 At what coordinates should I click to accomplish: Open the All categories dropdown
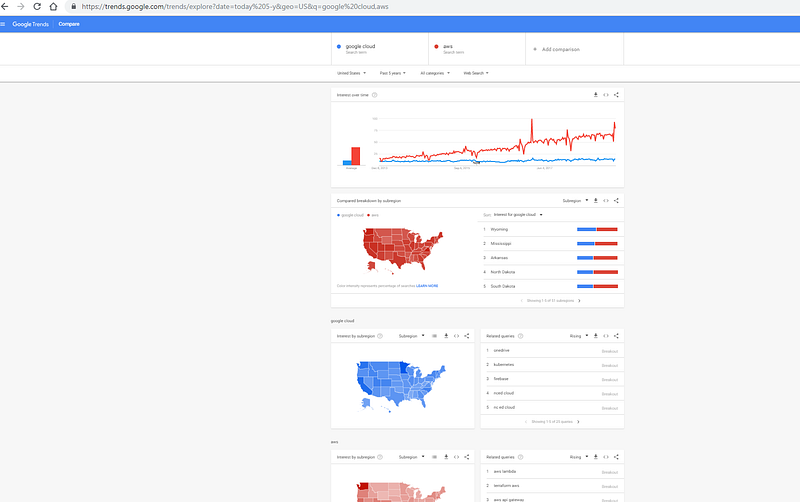point(436,73)
